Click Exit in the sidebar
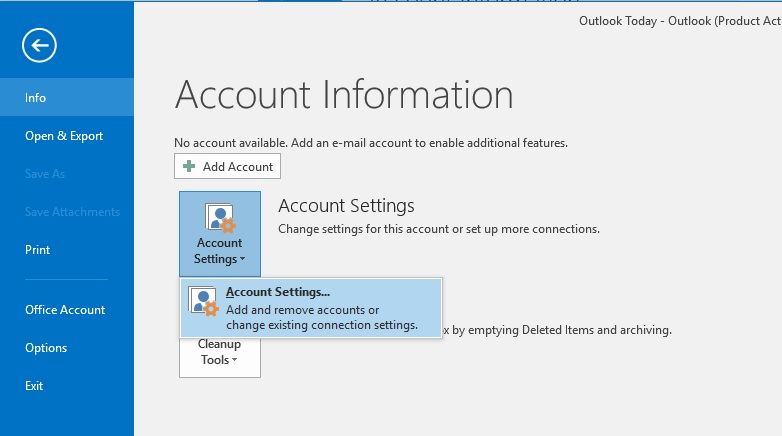This screenshot has height=436, width=782. pos(67,386)
